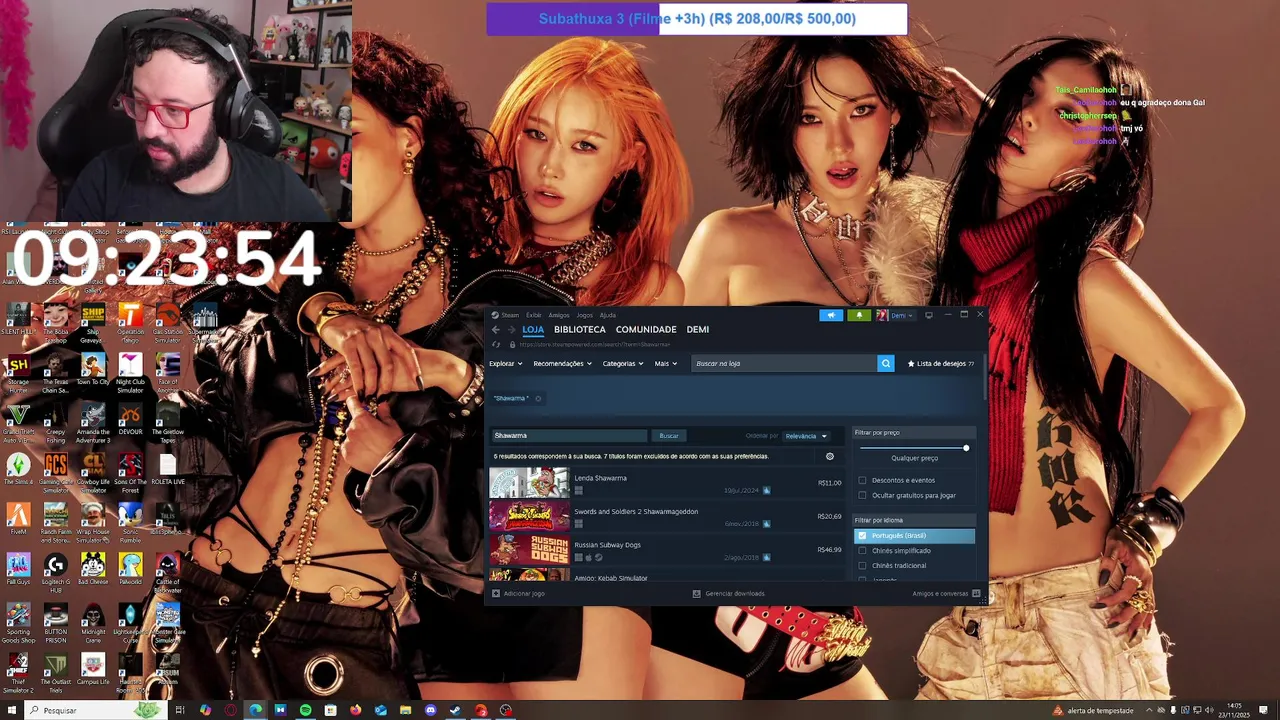The image size is (1280, 720).
Task: Click the Russian Subway Dogs thumbnail
Action: click(529, 550)
